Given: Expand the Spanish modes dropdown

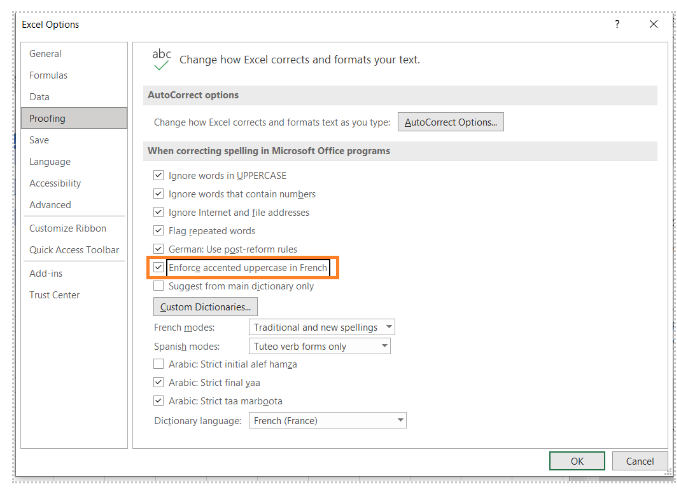Looking at the screenshot, I should pyautogui.click(x=319, y=346).
